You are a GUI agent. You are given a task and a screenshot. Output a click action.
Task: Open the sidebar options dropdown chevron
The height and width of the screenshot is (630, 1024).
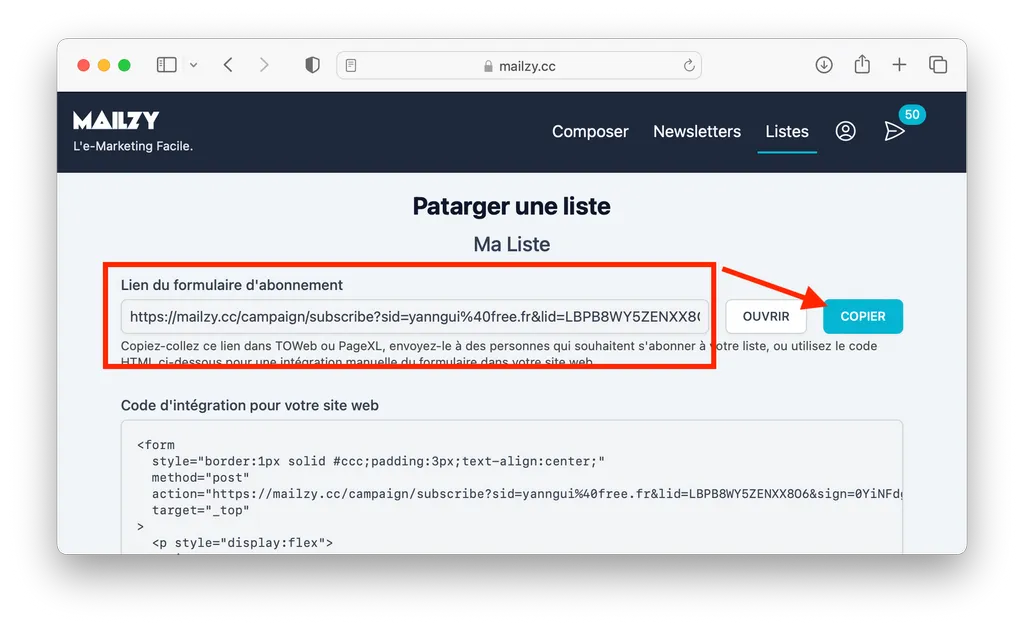click(x=193, y=65)
